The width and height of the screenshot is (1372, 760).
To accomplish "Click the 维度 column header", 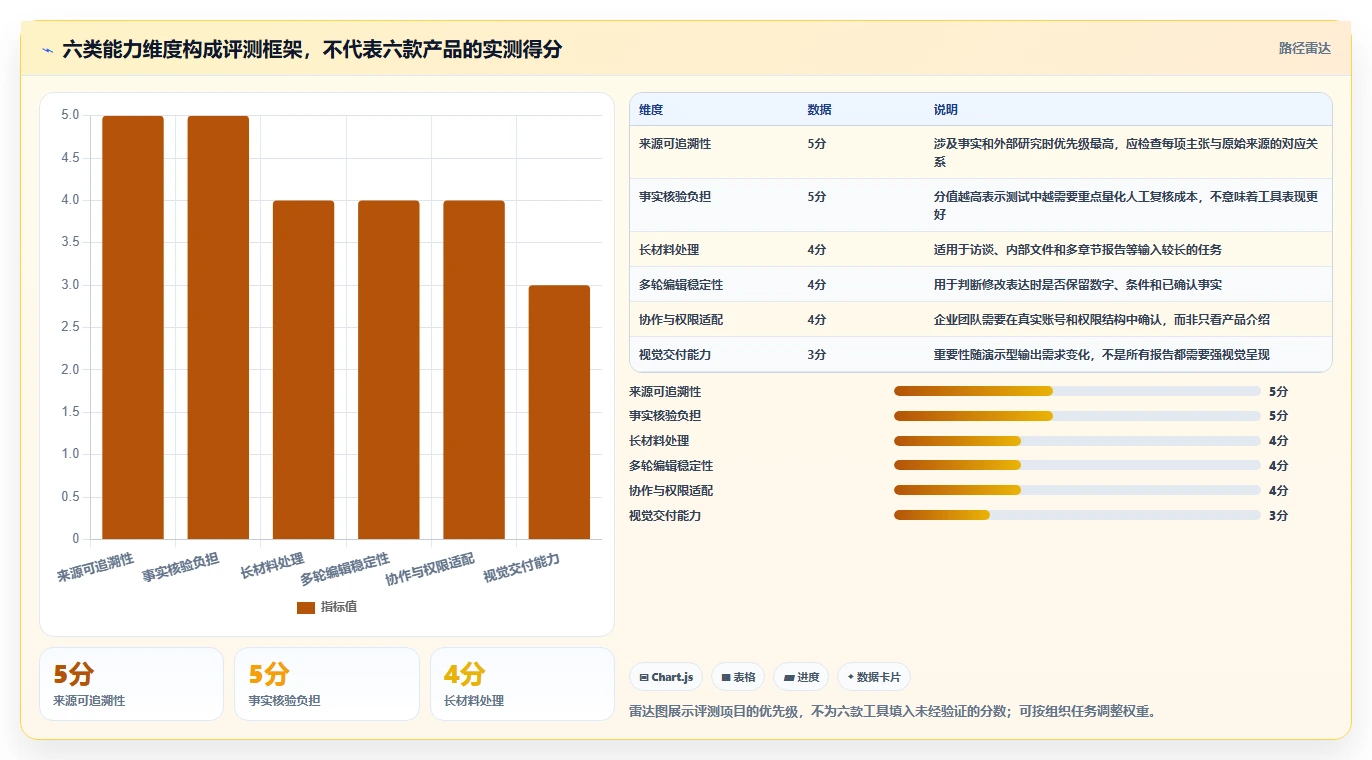I will (x=651, y=110).
